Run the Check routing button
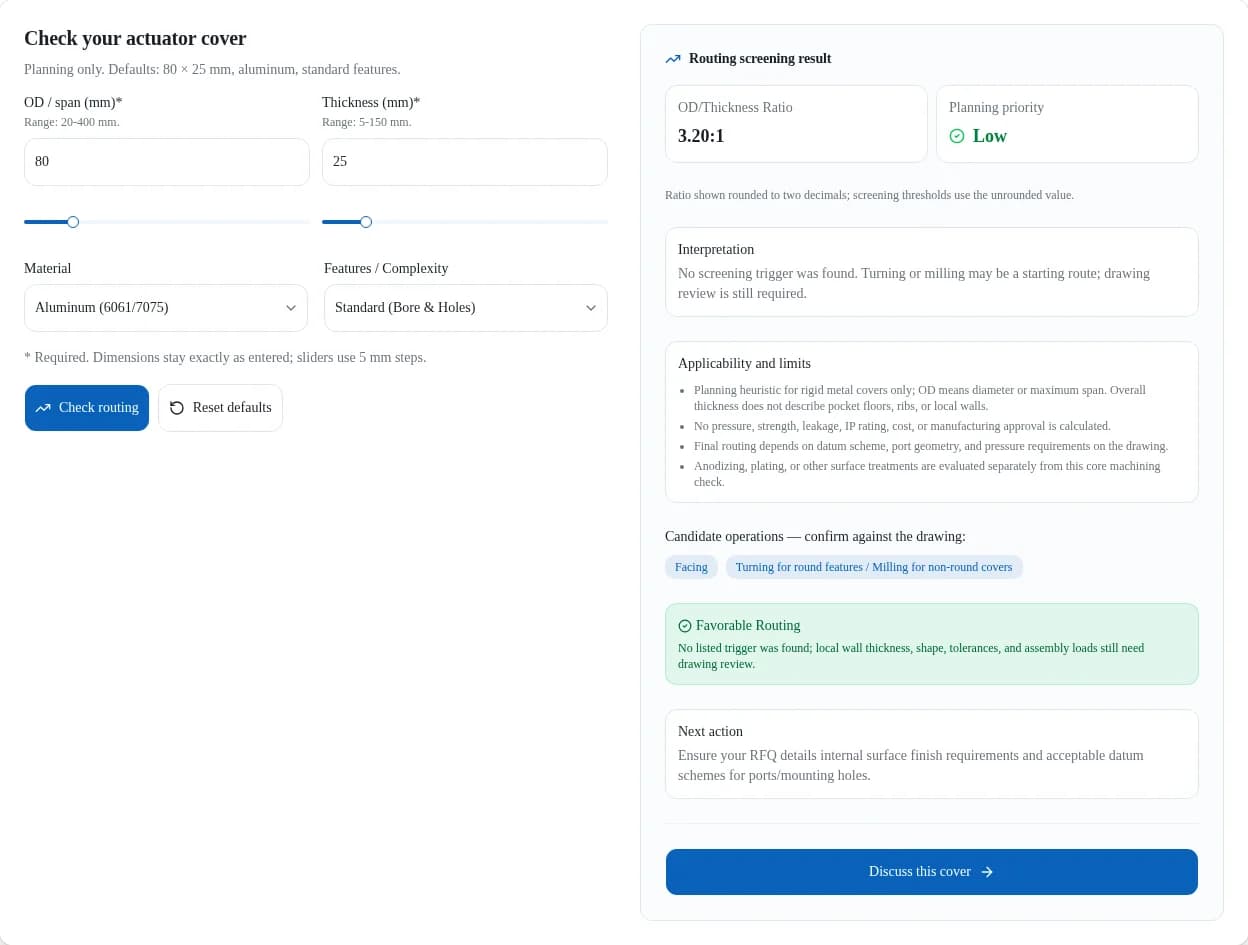This screenshot has height=945, width=1248. click(x=87, y=408)
